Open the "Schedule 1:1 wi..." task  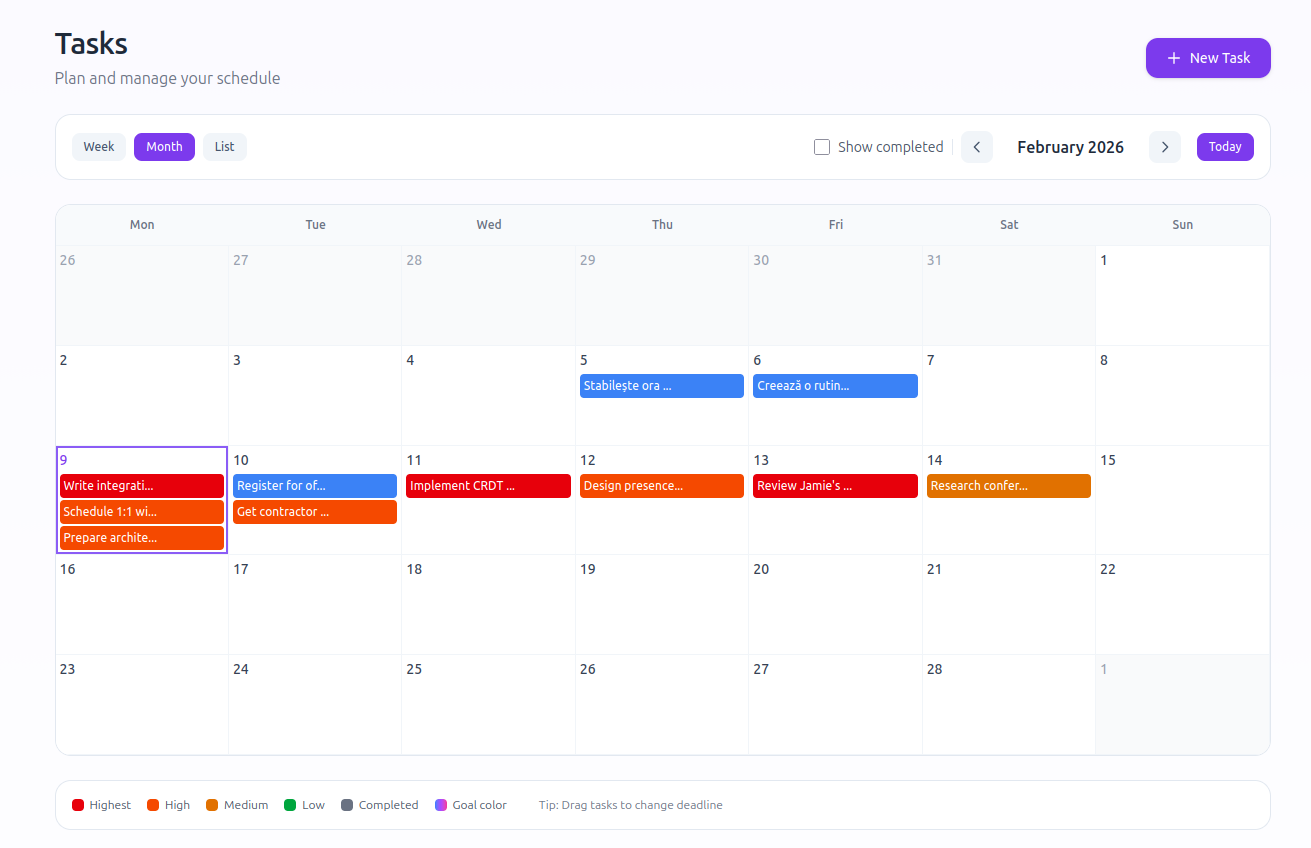[x=142, y=512]
